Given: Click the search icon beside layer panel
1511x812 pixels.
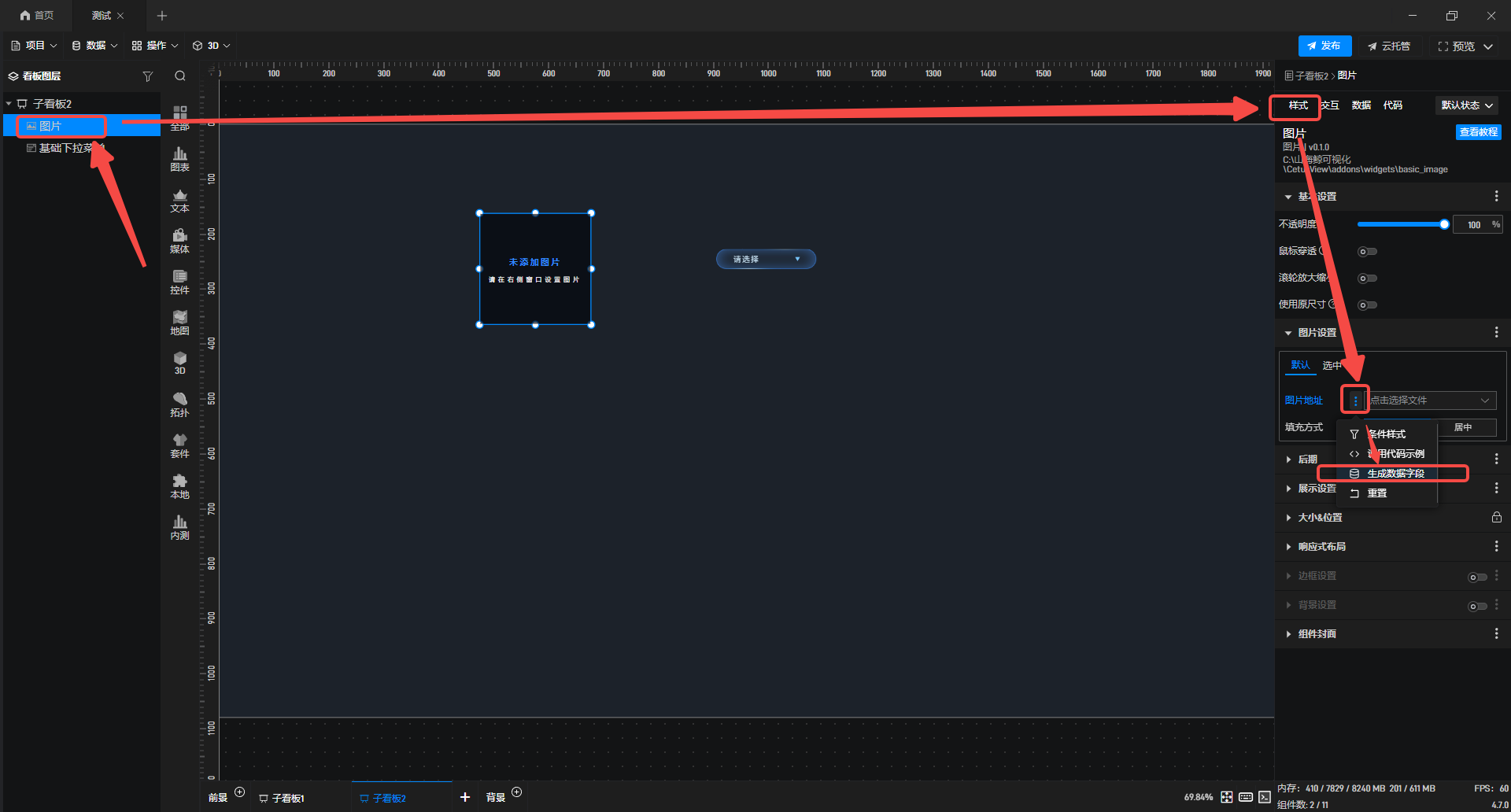Looking at the screenshot, I should [x=180, y=76].
